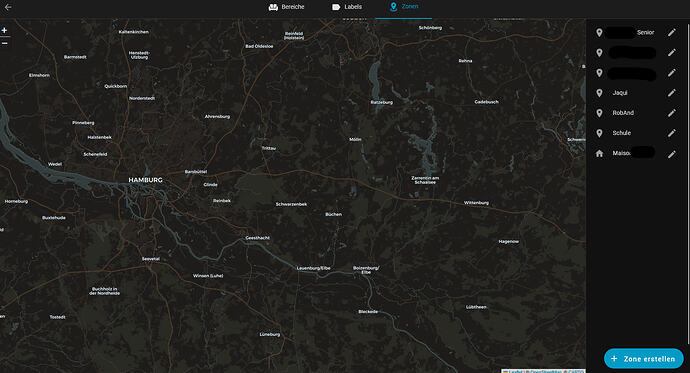Image resolution: width=690 pixels, height=373 pixels.
Task: Select the Zonen tab
Action: 404,7
